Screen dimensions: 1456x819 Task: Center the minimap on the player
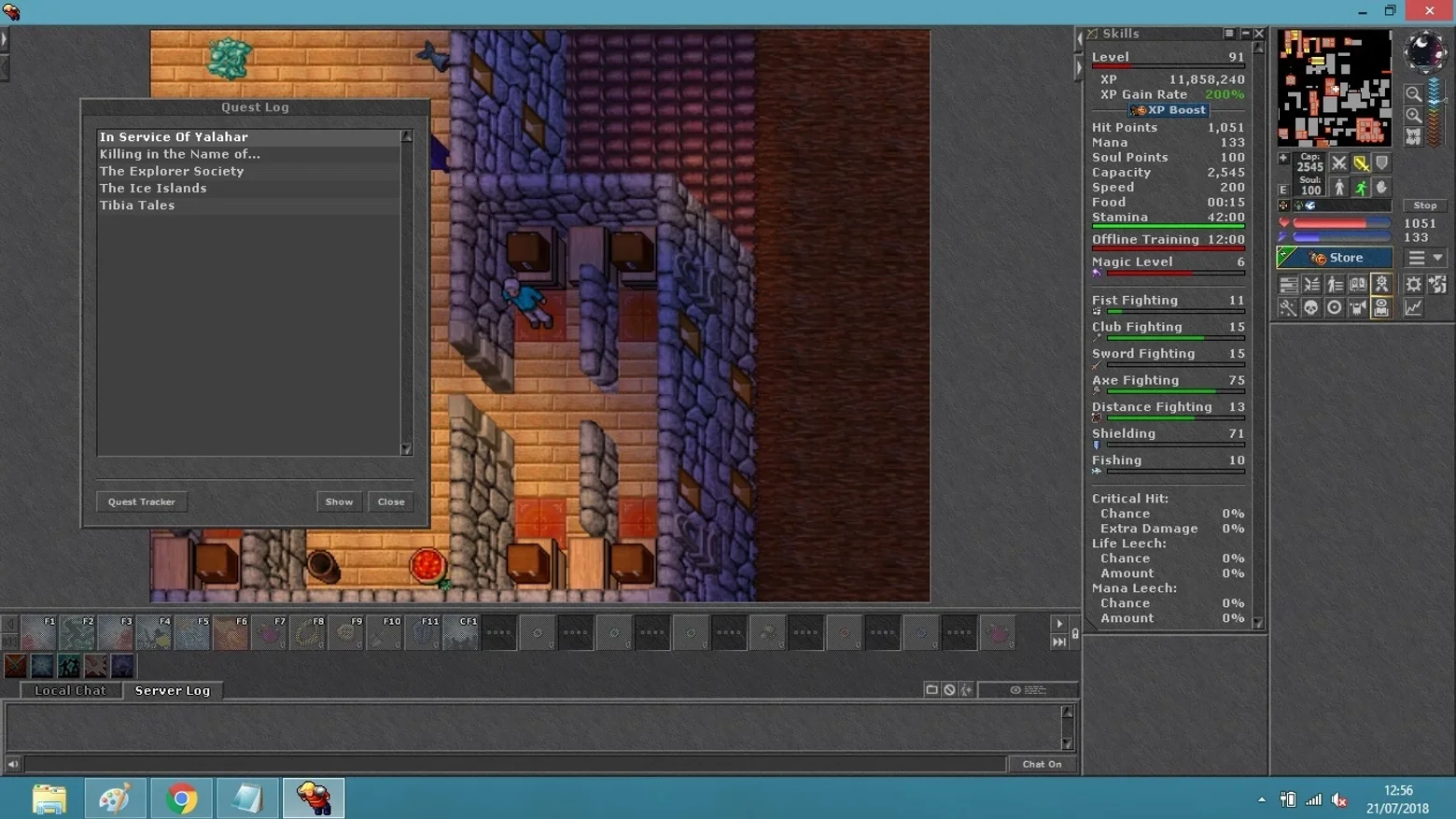[x=1414, y=137]
